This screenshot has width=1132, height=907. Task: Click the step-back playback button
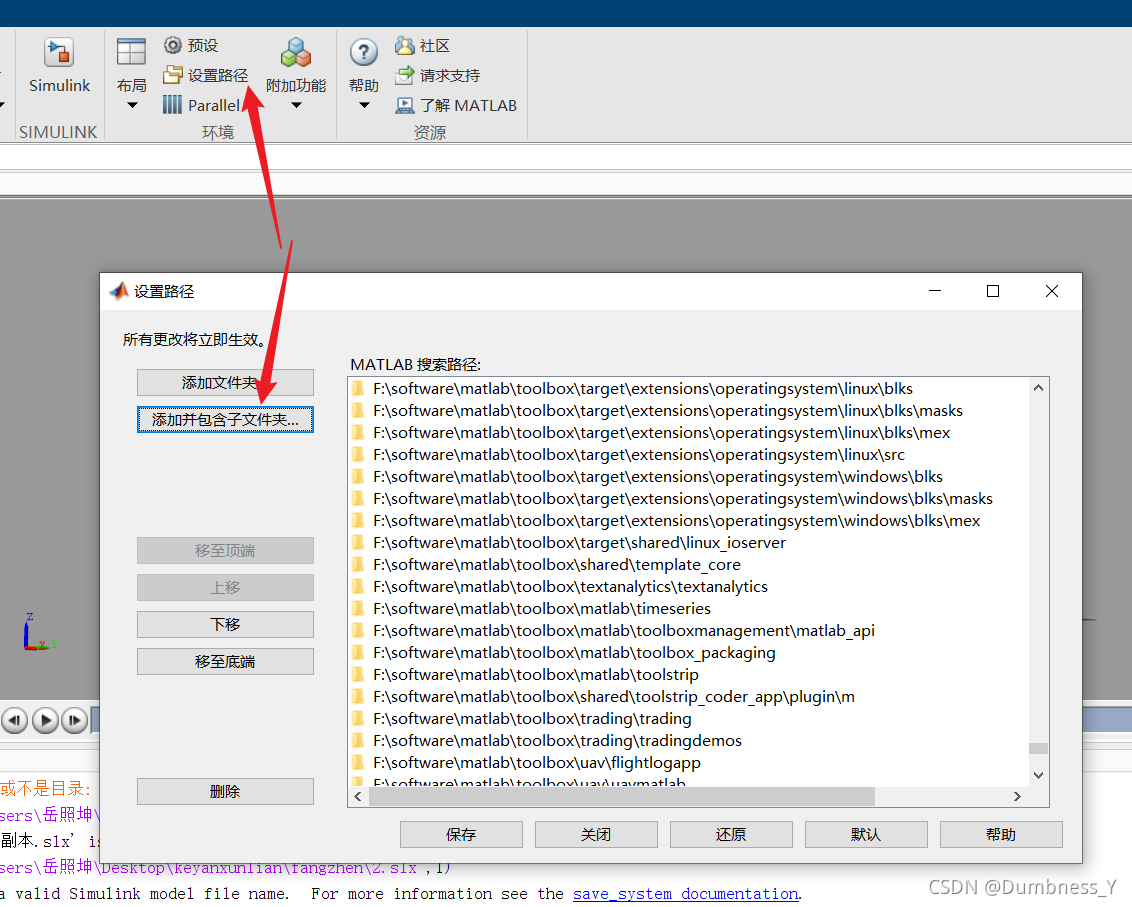[14, 721]
